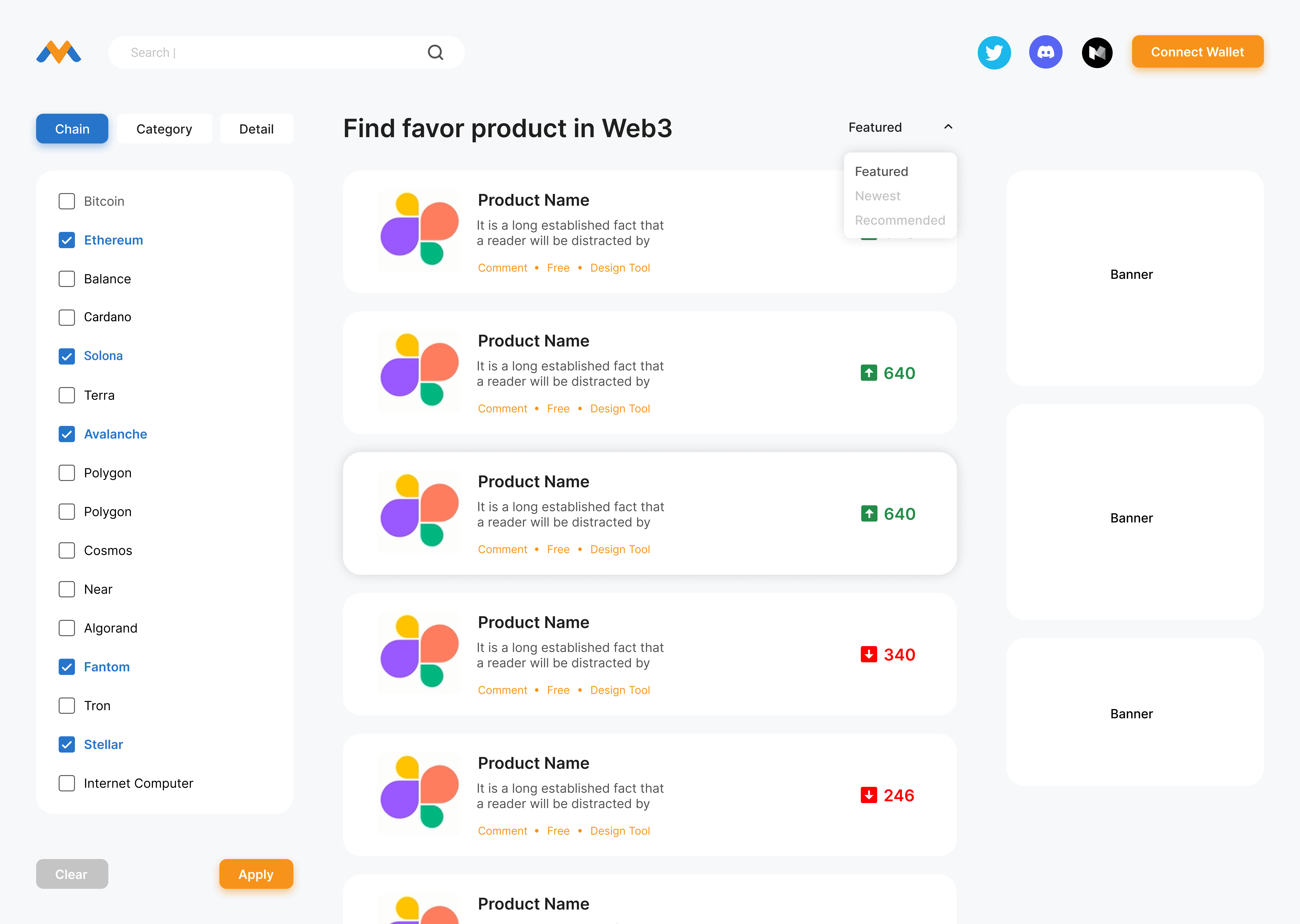
Task: Check the Bitcoin checkbox
Action: tap(67, 201)
